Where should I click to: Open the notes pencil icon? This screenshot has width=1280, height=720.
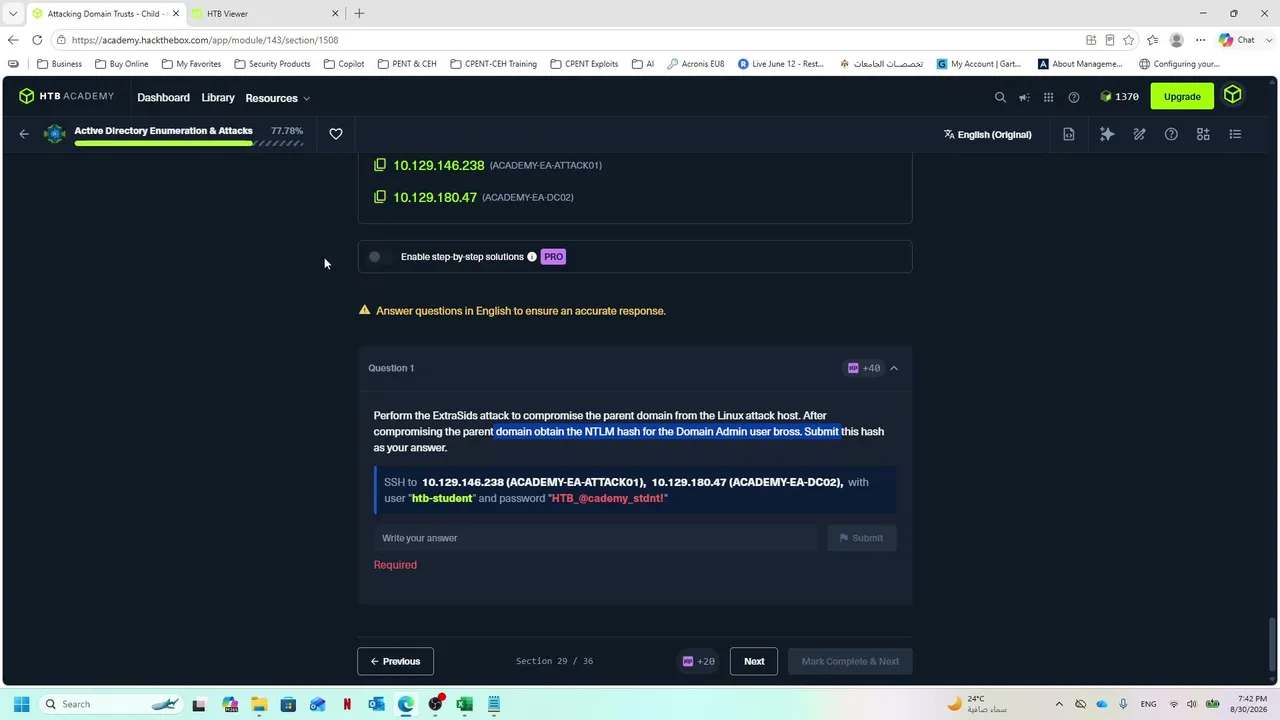1139,134
